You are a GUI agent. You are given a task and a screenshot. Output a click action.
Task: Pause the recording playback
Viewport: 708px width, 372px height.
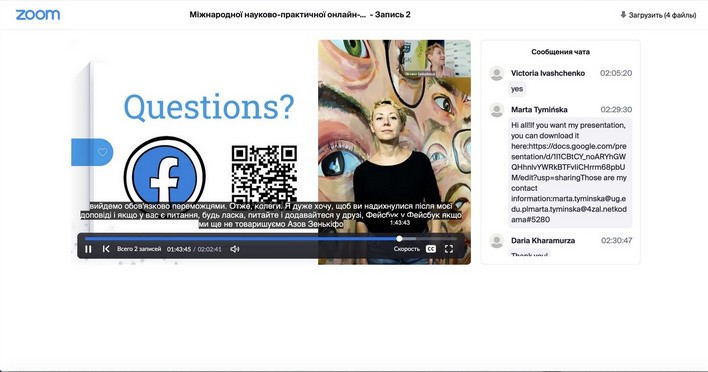[x=88, y=249]
